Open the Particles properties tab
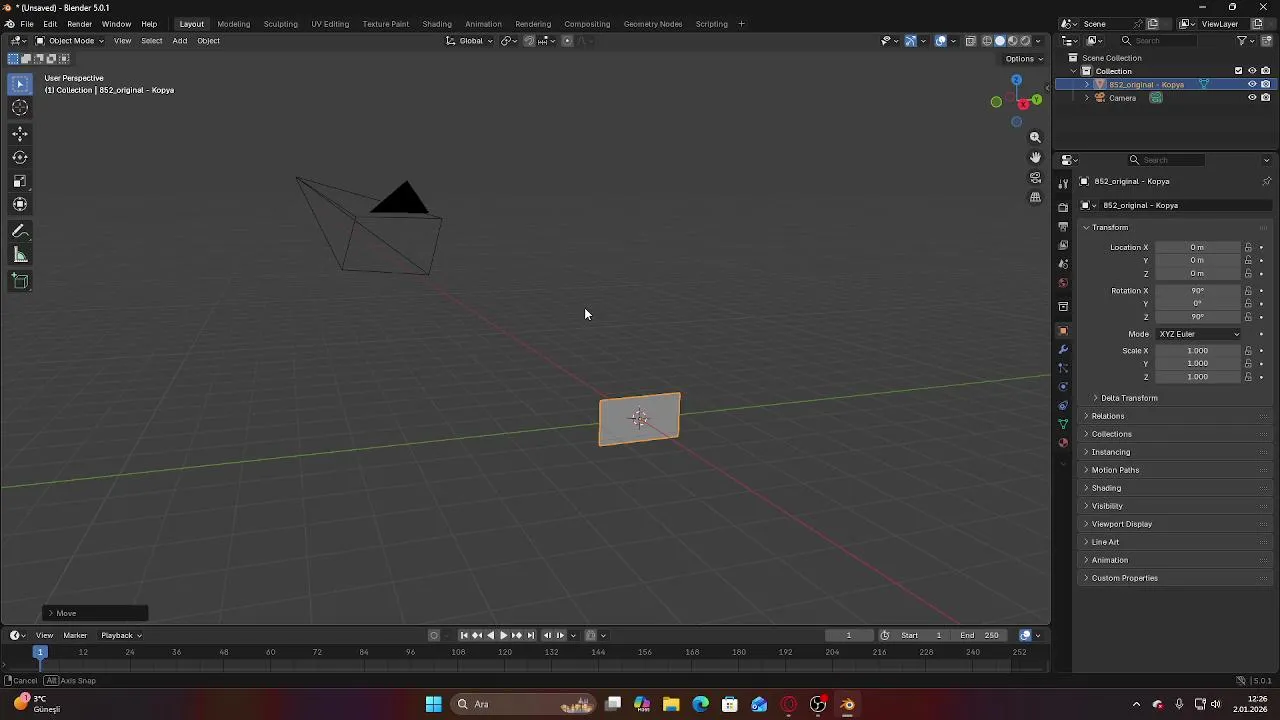 1063,368
